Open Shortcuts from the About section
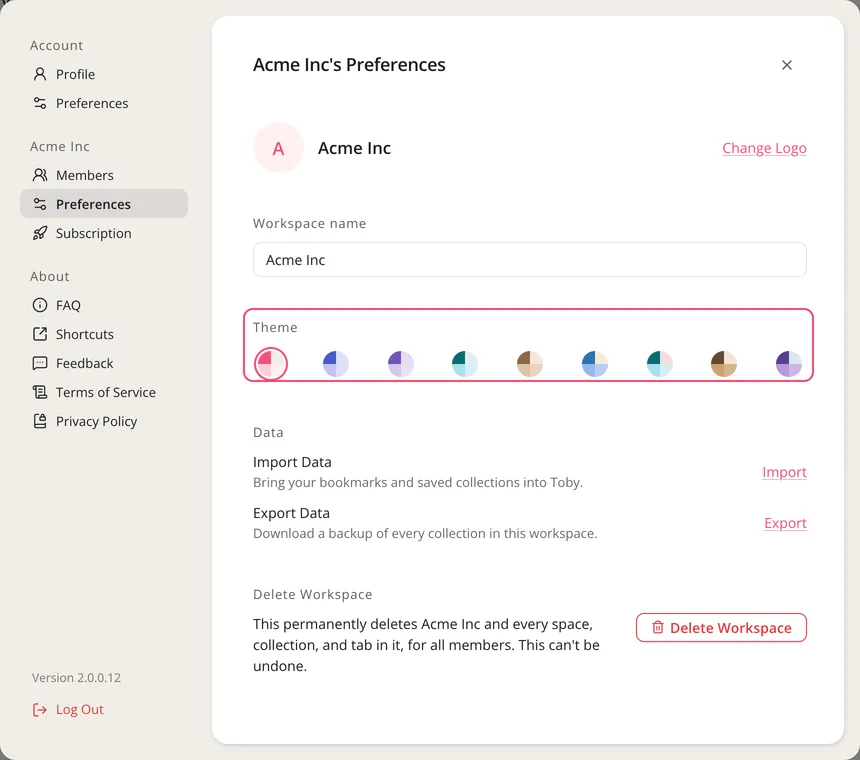Image resolution: width=860 pixels, height=760 pixels. pos(84,334)
